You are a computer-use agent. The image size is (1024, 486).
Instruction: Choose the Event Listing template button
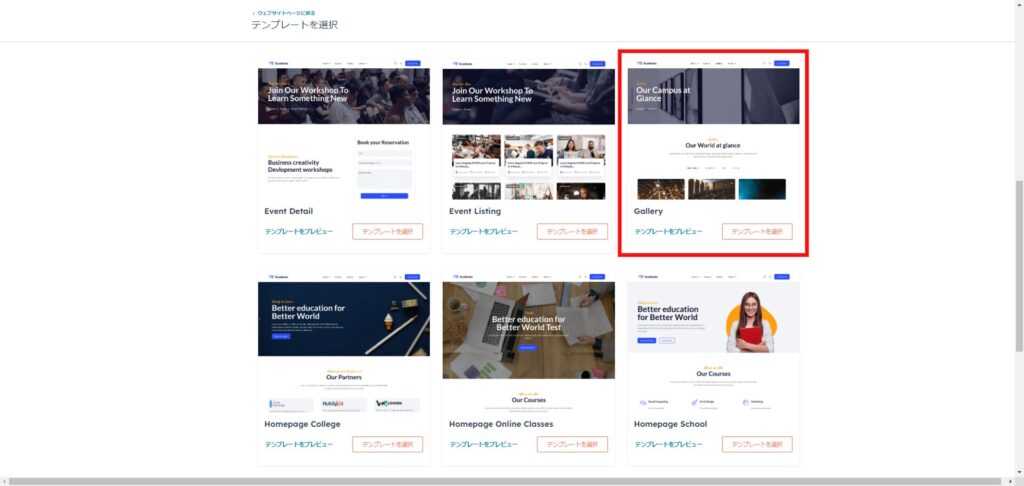(572, 231)
